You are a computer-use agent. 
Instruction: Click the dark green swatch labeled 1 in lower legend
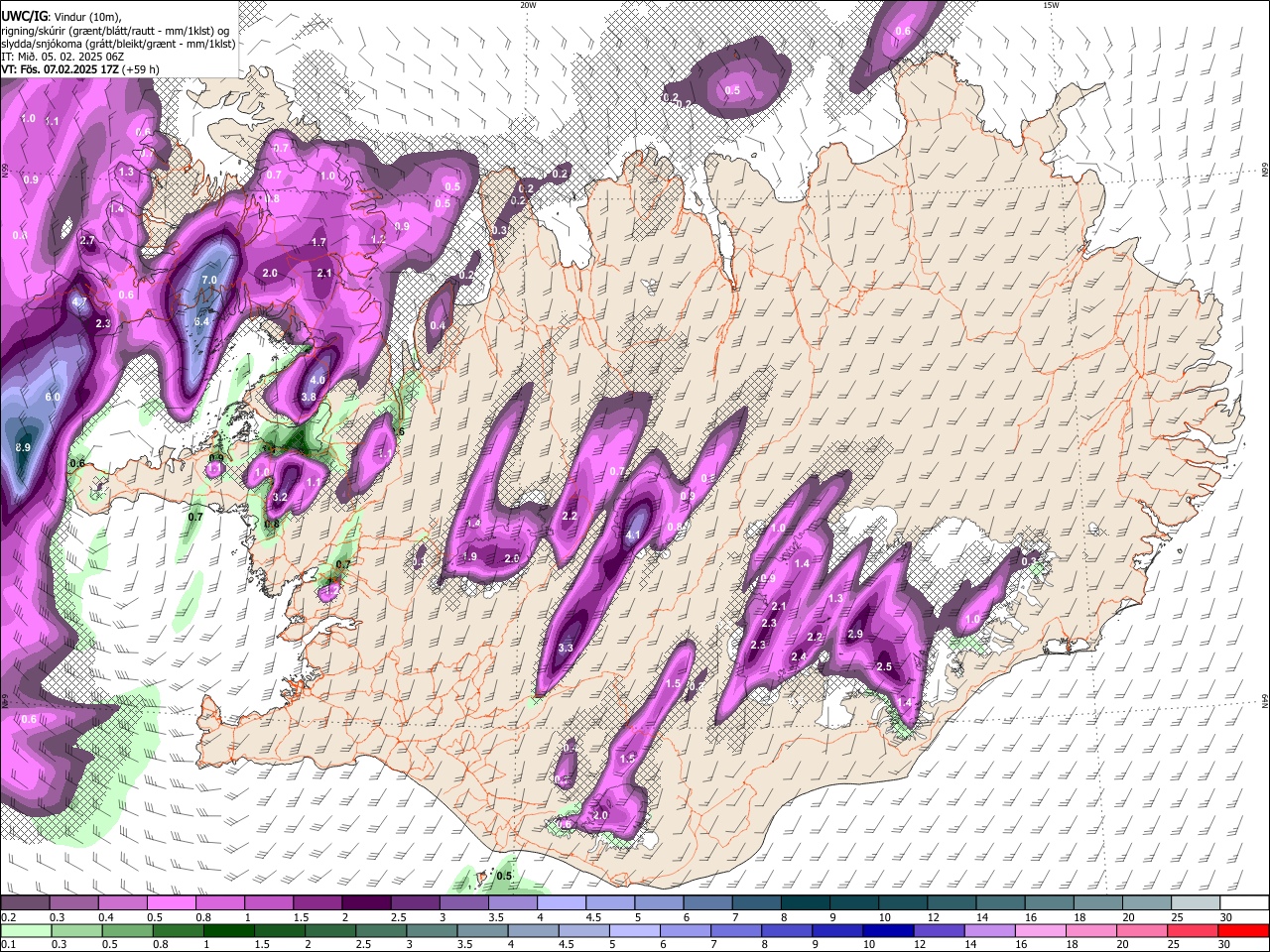[x=228, y=930]
